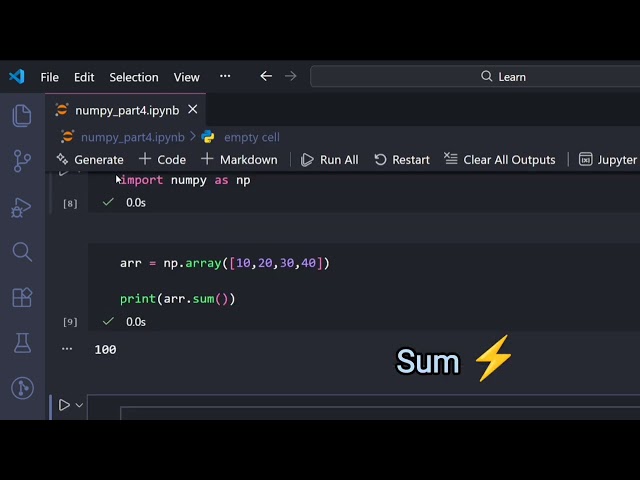Show more menus via the ellipsis
640x480 pixels.
[225, 76]
